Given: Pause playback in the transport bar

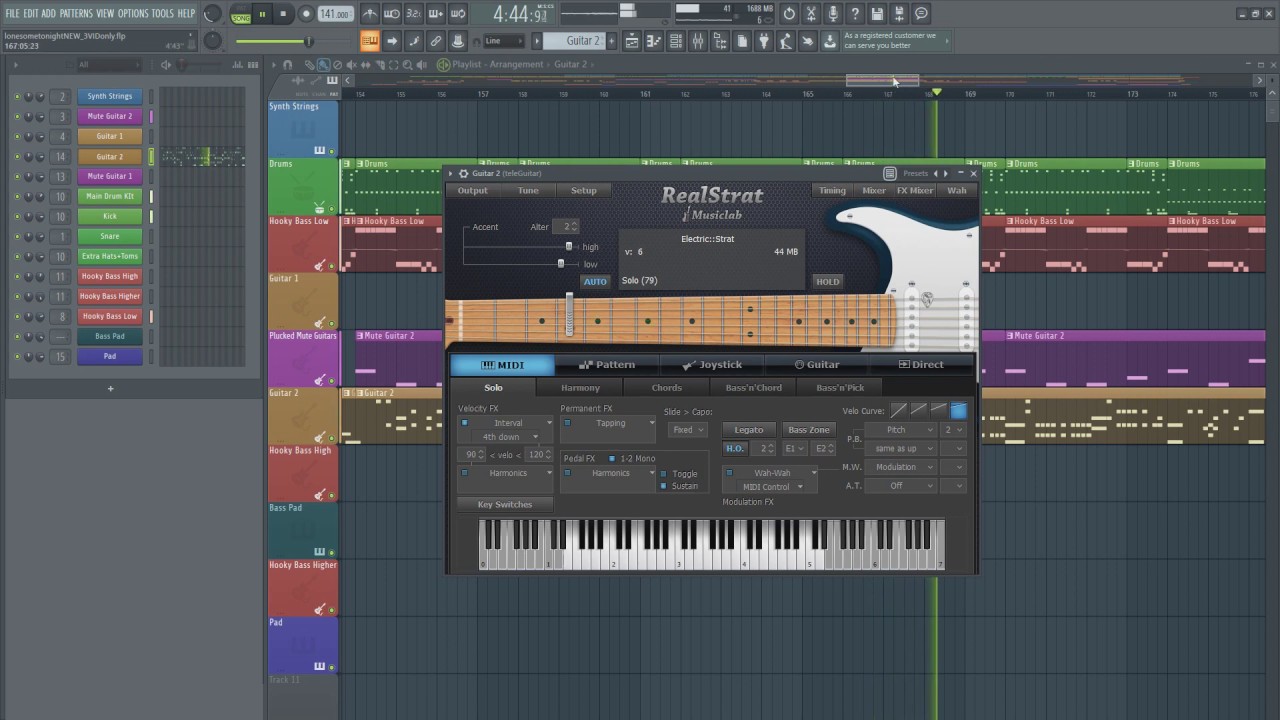Looking at the screenshot, I should click(262, 14).
